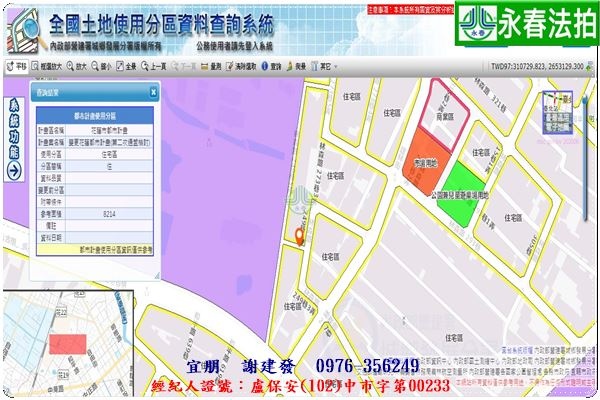Select the 框選放大 box zoom tool

coord(46,67)
